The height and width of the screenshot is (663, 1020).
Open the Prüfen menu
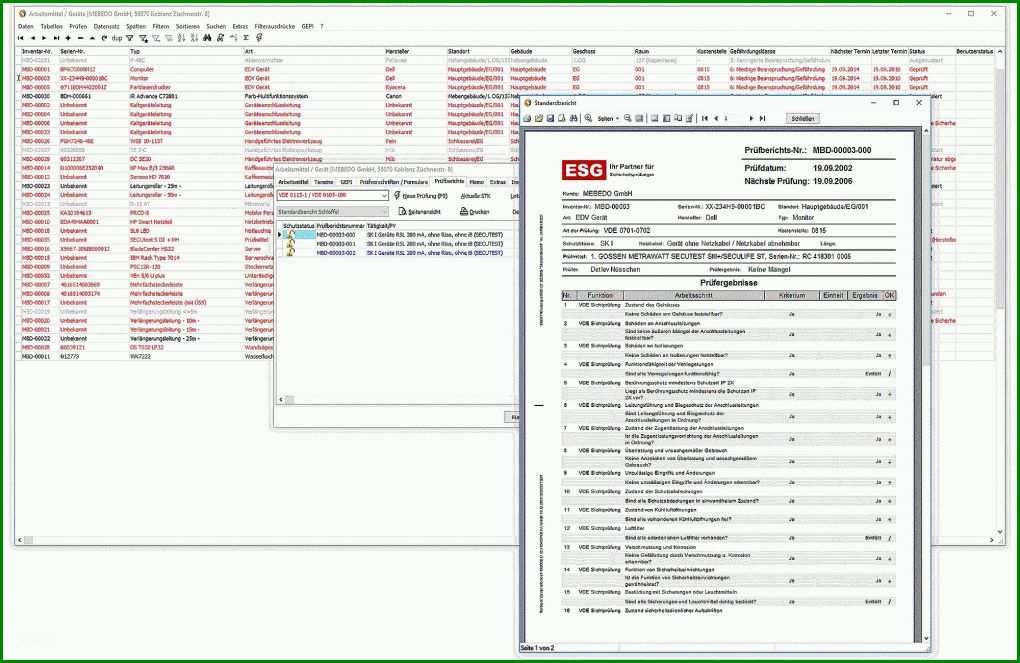coord(78,27)
